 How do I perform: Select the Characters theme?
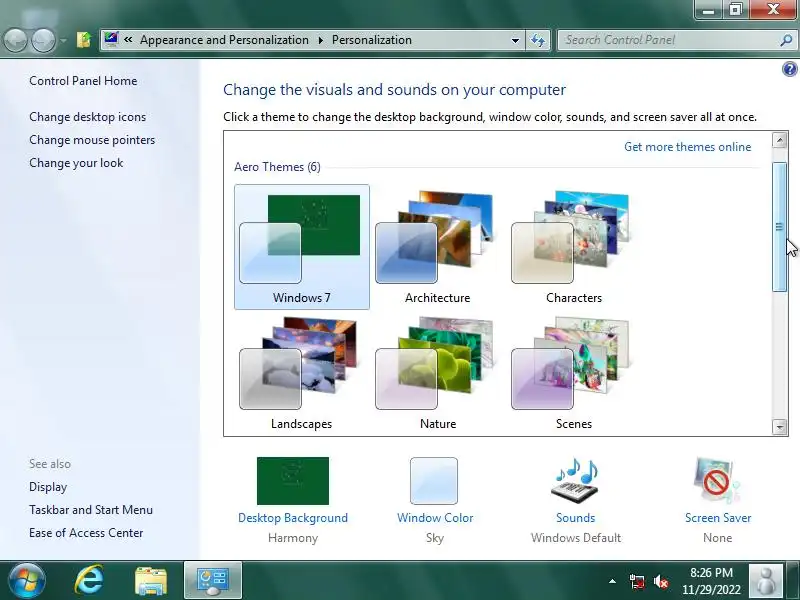tap(573, 247)
